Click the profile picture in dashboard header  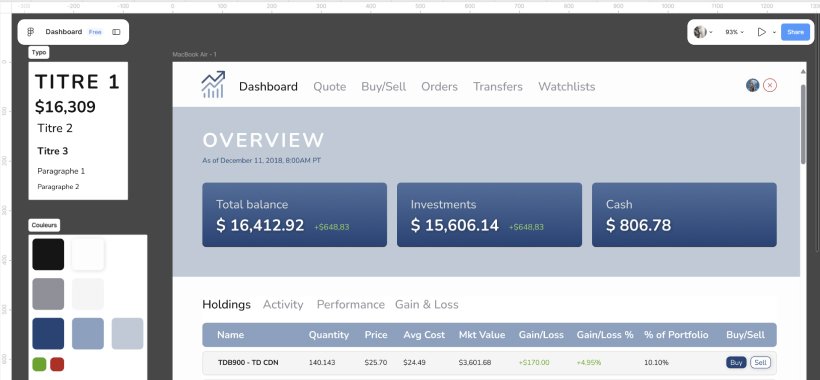click(x=753, y=85)
